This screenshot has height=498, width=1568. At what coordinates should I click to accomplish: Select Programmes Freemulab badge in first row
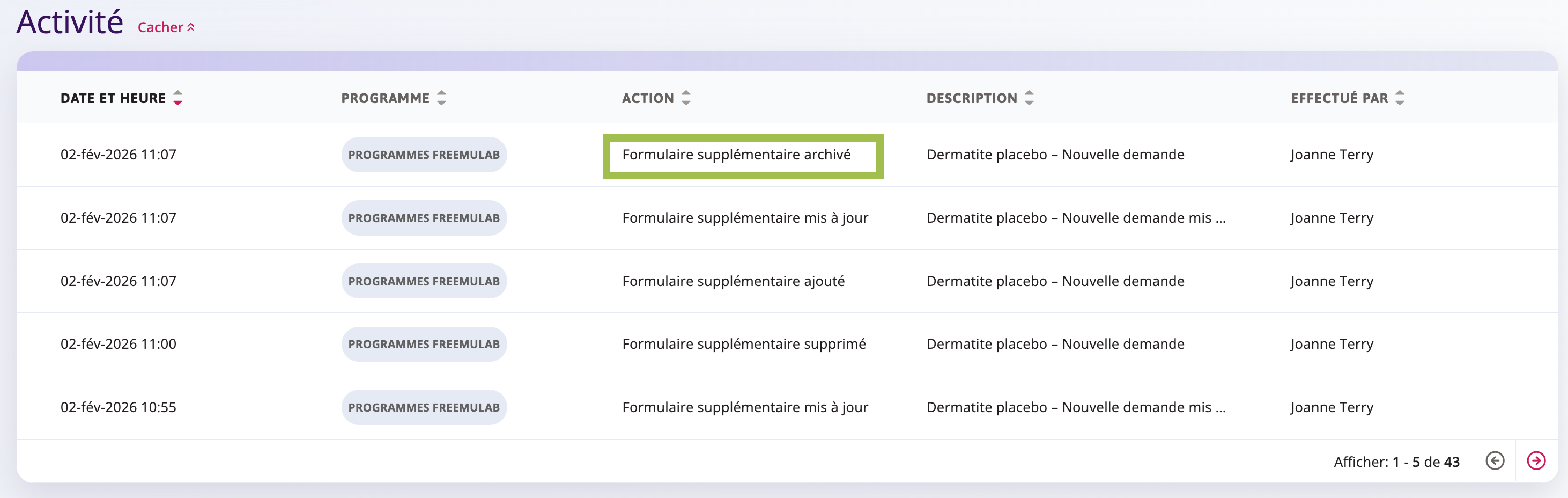click(x=424, y=155)
